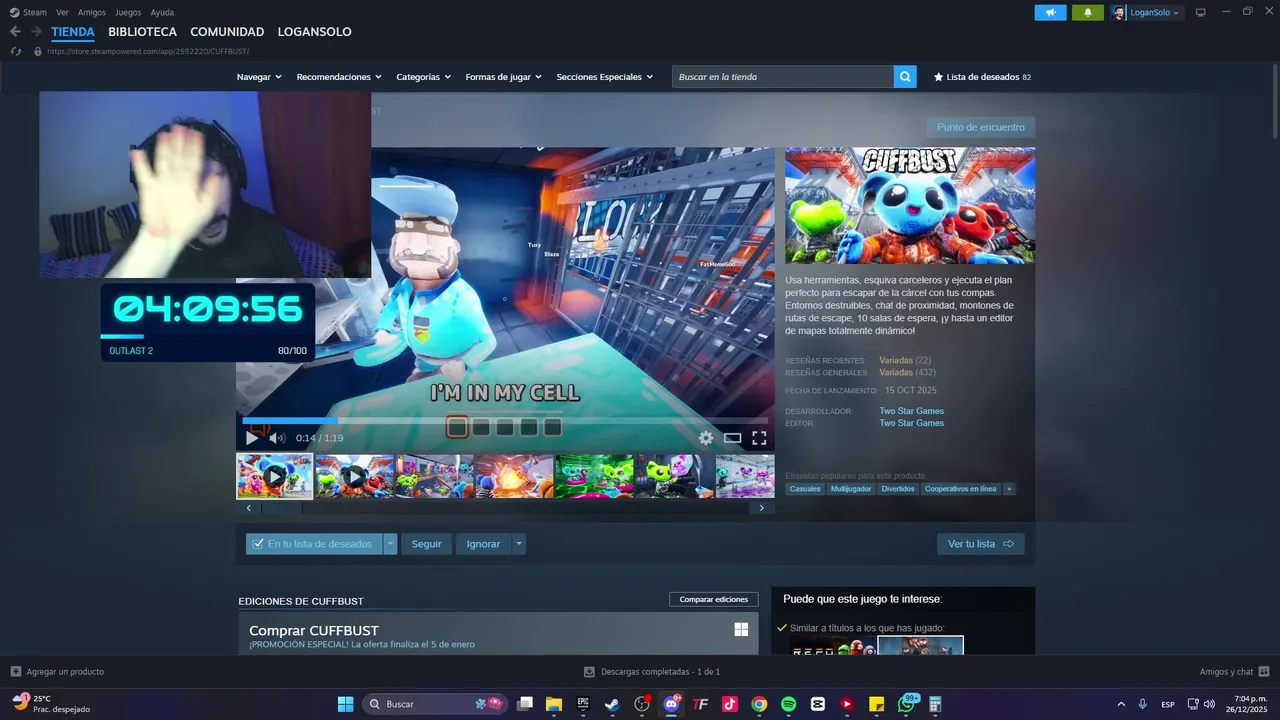Select the first trailer thumbnail
Viewport: 1280px width, 720px height.
point(275,476)
